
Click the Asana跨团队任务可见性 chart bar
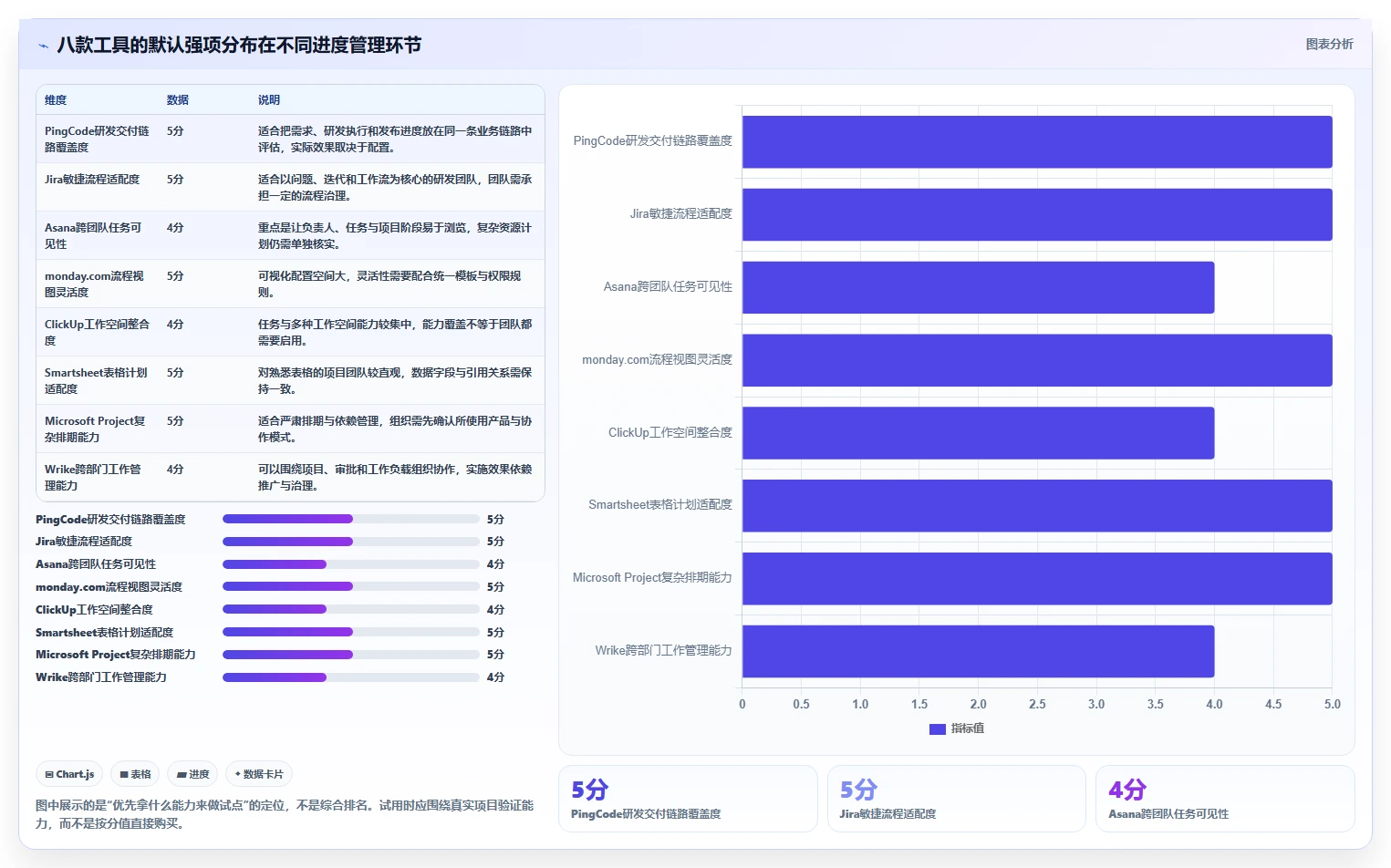tap(978, 287)
